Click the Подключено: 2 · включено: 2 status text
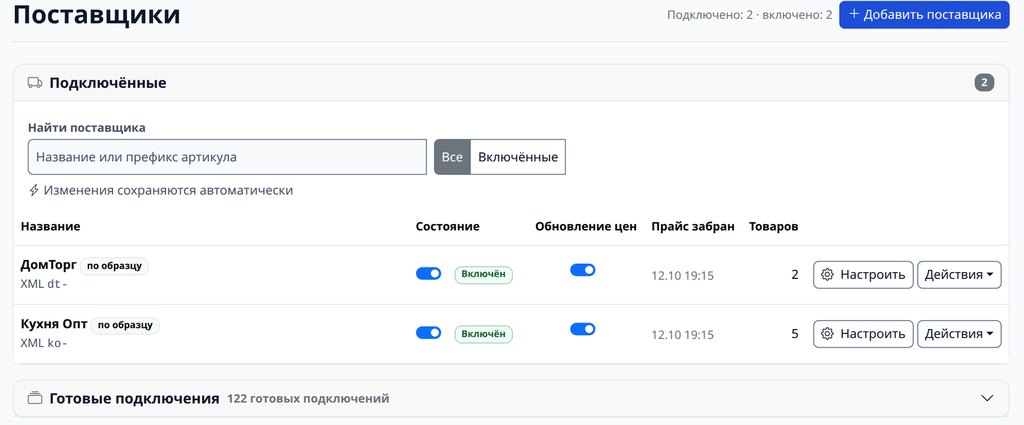 [750, 15]
